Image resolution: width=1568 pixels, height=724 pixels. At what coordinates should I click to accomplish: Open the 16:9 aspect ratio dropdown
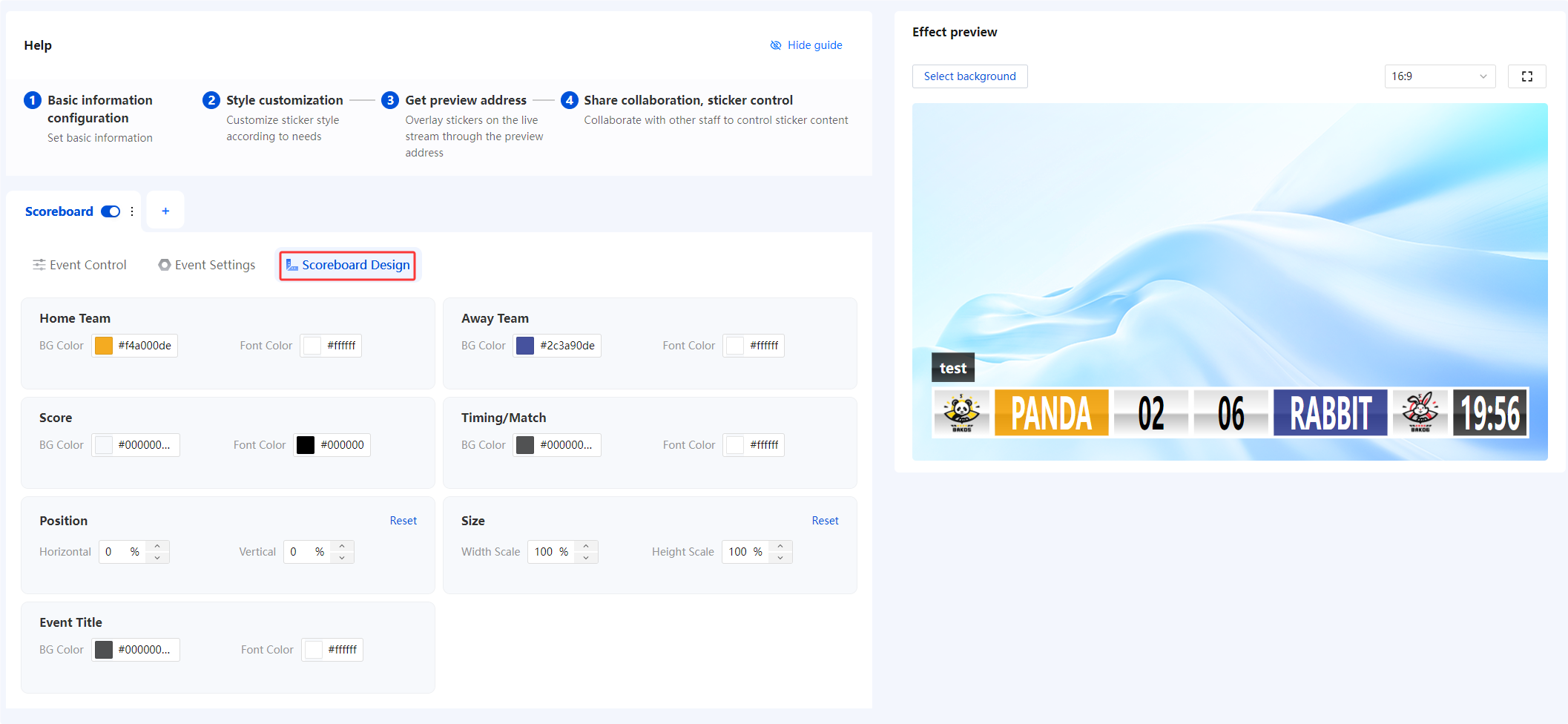coord(1439,76)
